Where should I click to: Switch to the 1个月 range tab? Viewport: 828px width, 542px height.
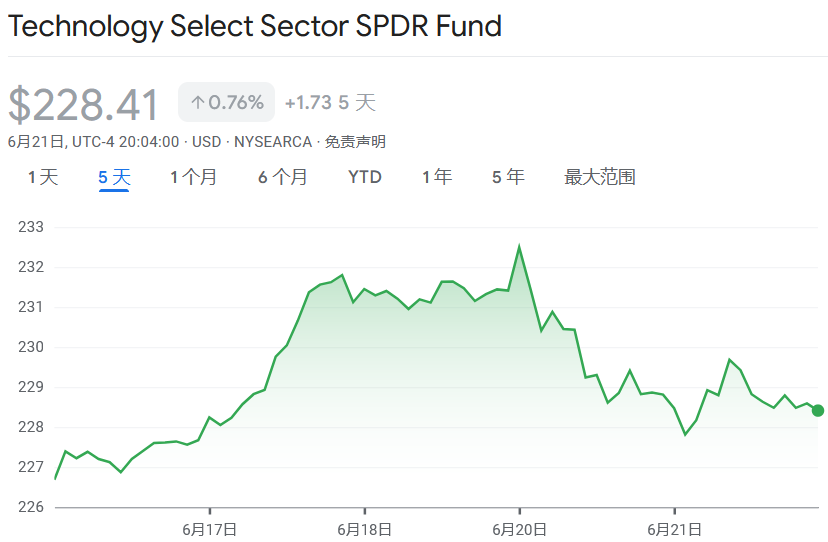pos(193,177)
